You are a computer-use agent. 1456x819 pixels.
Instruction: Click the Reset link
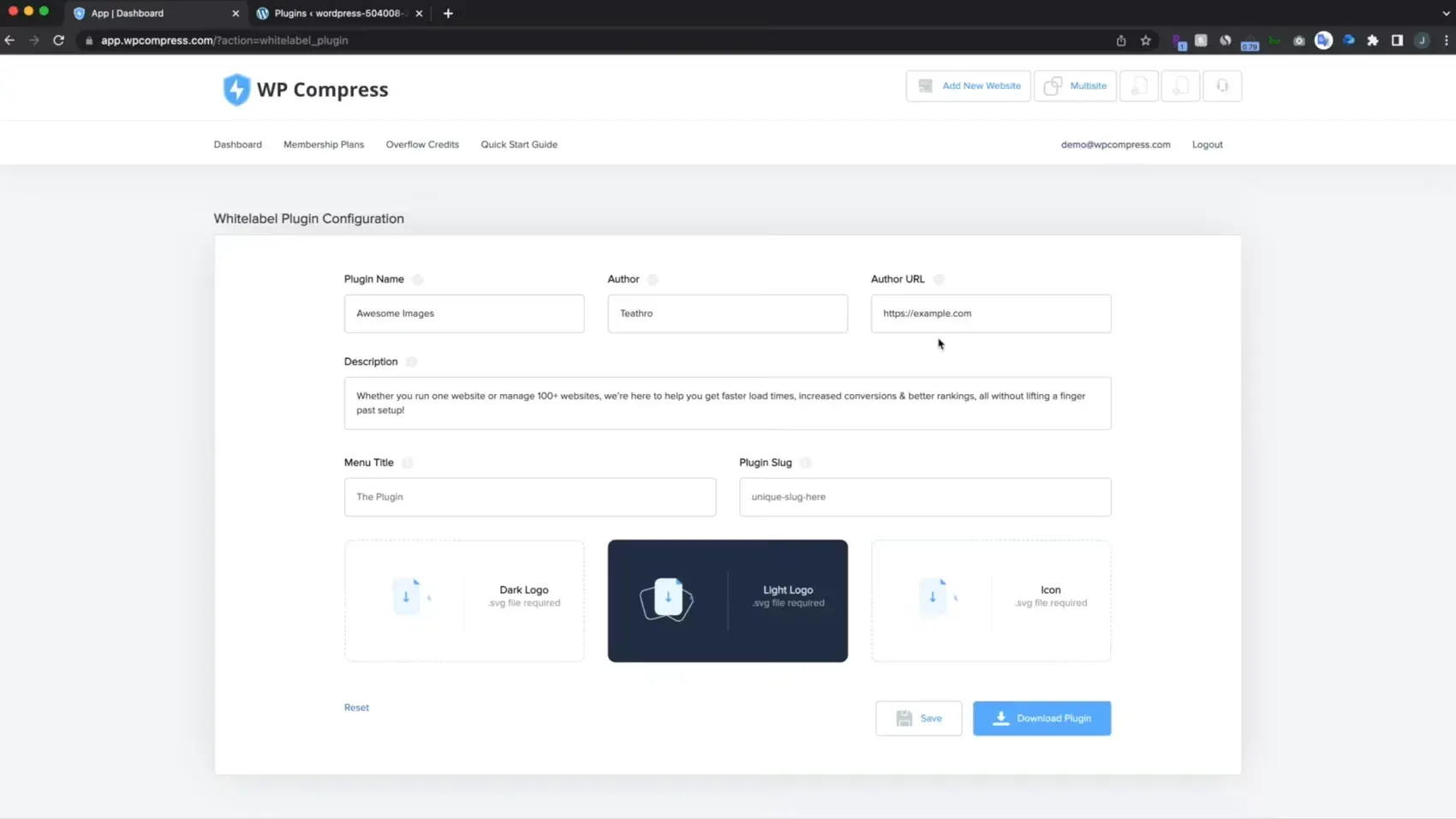pos(356,708)
